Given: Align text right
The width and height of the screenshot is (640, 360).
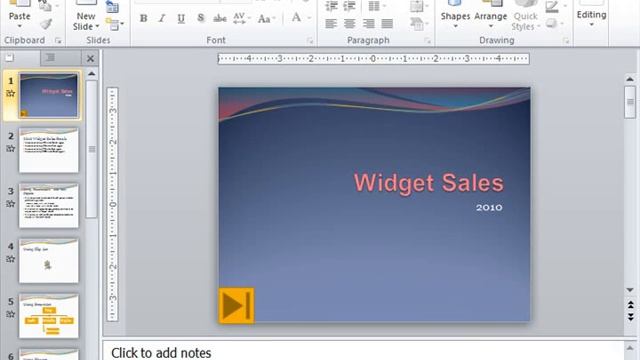Looking at the screenshot, I should (x=369, y=24).
